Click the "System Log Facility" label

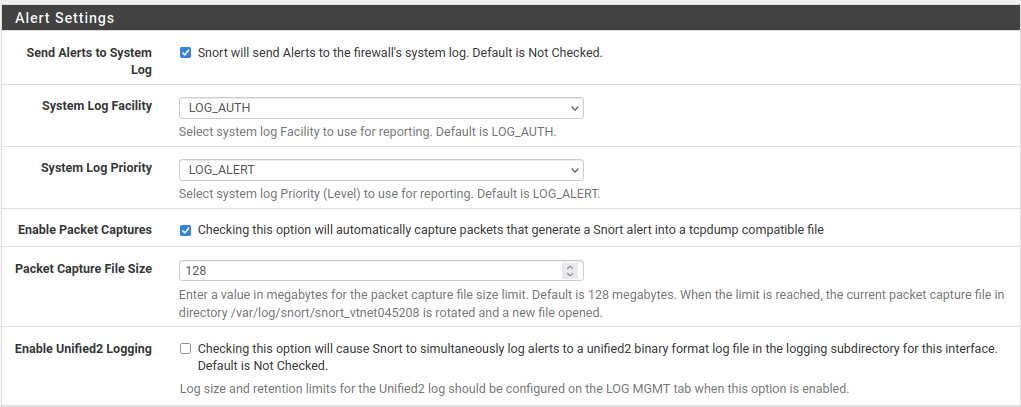tap(97, 105)
